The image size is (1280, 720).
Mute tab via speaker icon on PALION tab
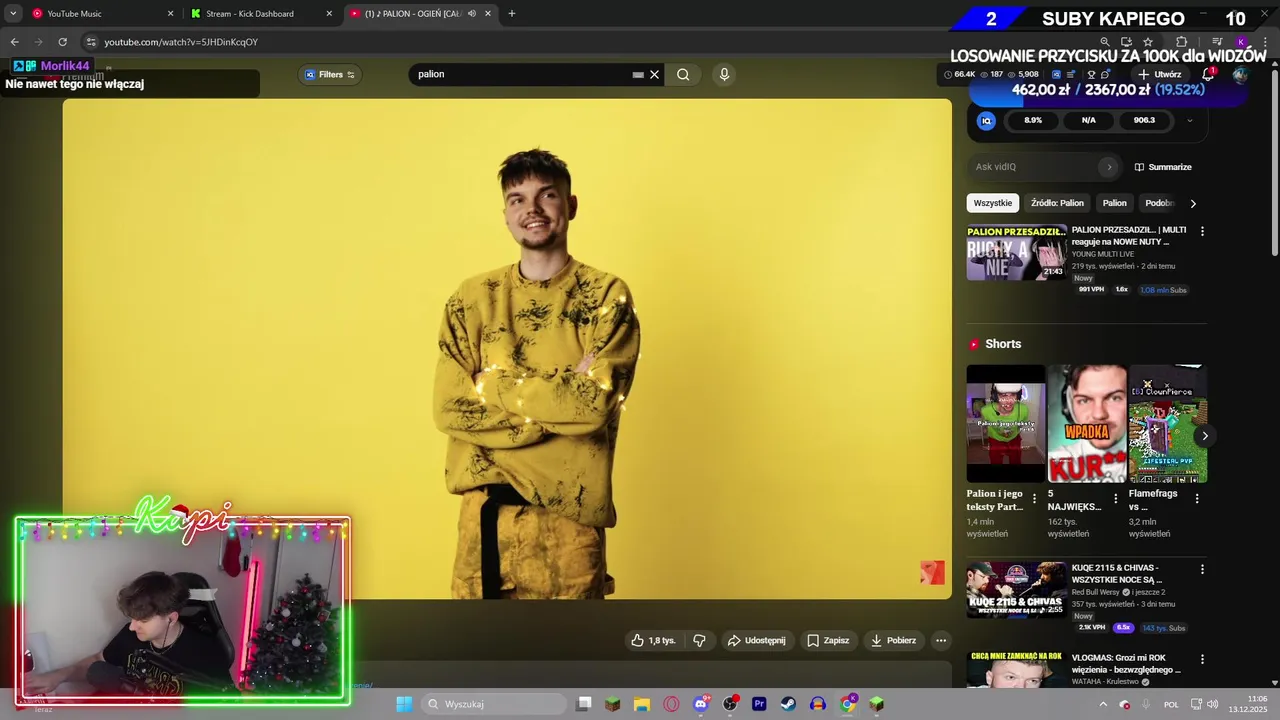click(472, 14)
